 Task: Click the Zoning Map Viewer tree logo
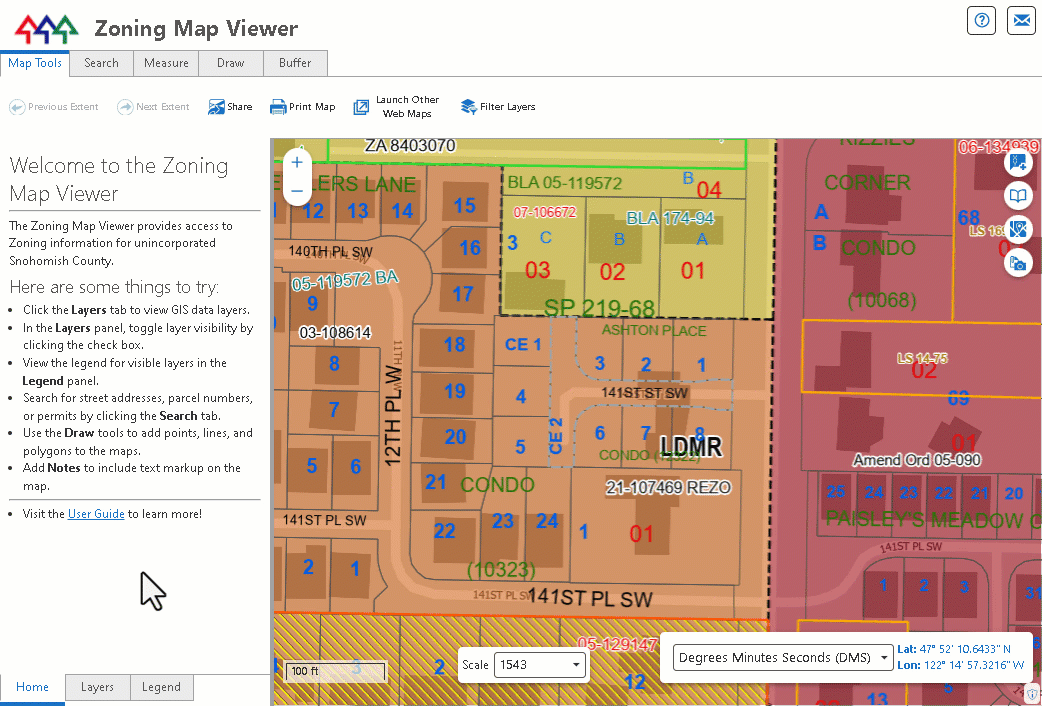[46, 29]
